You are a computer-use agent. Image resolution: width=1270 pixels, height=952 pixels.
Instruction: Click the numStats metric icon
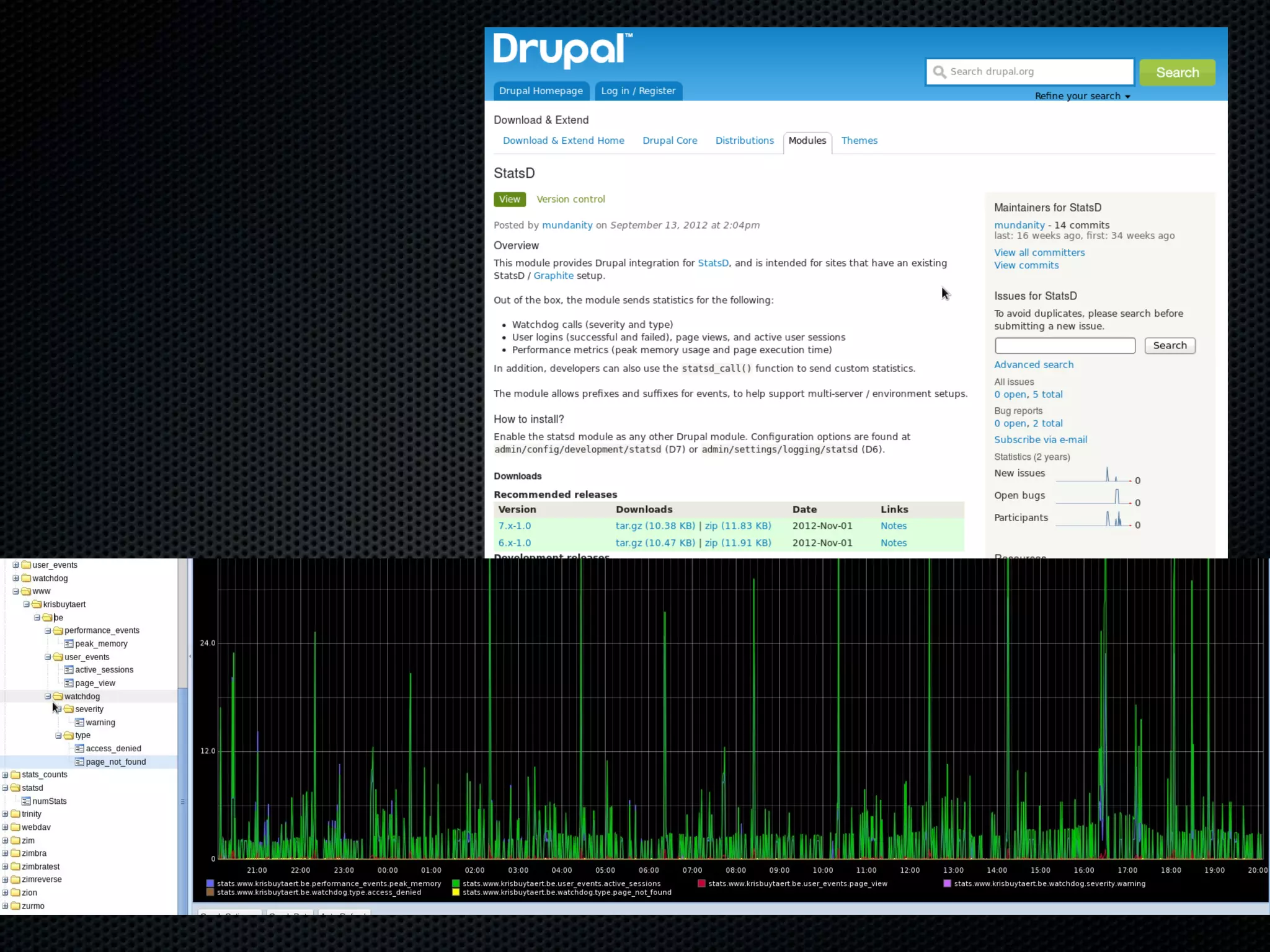[26, 801]
